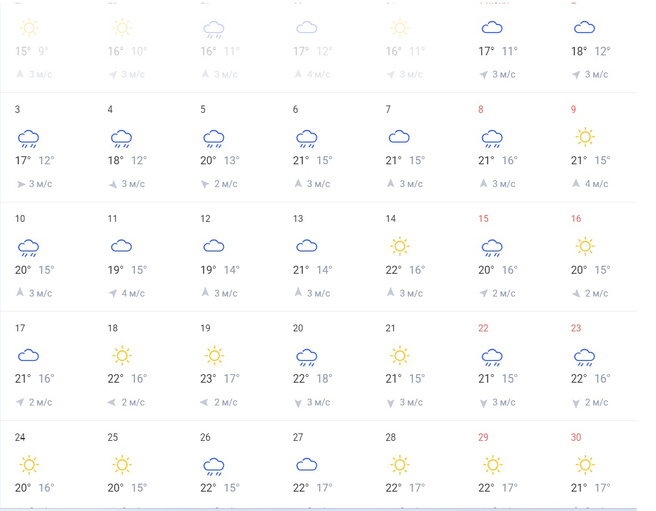Select the rain icon on day 20
Screen dimensions: 656x511
tap(306, 356)
